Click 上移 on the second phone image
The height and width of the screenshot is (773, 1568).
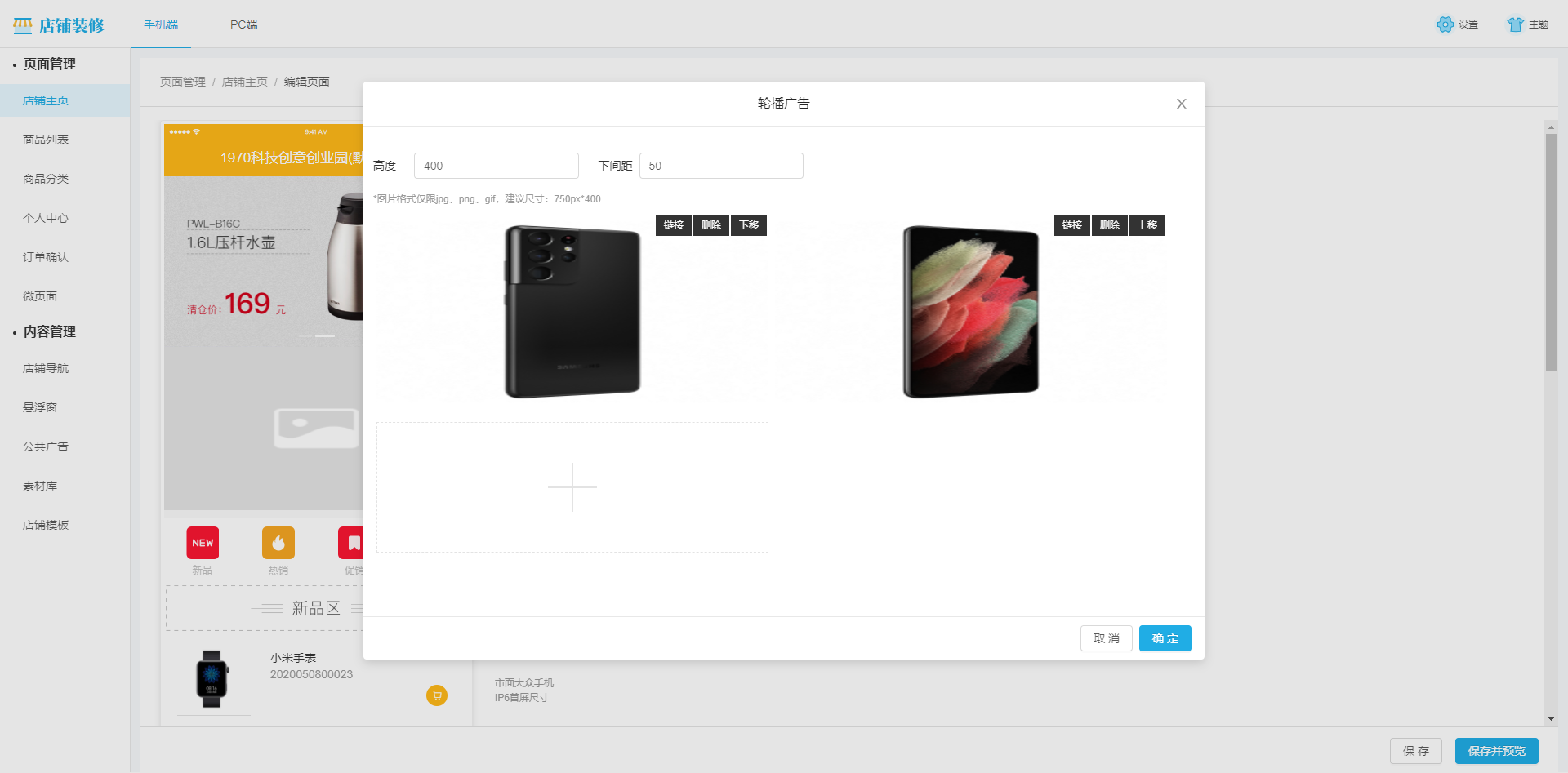point(1147,225)
